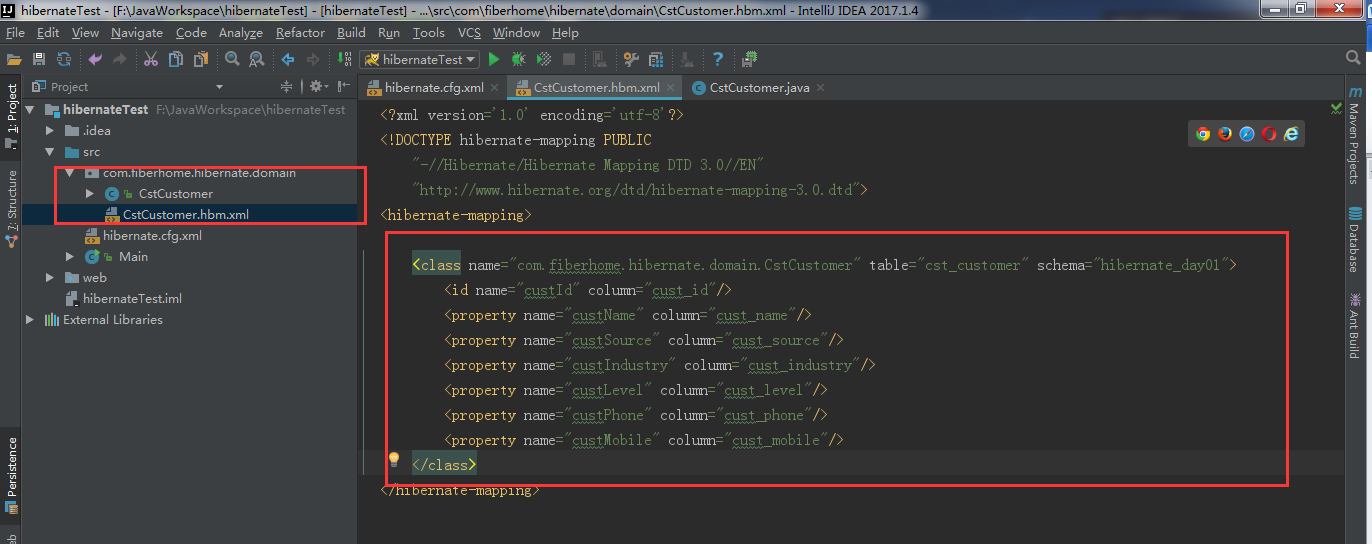Click the Forward navigation arrow

[x=313, y=59]
